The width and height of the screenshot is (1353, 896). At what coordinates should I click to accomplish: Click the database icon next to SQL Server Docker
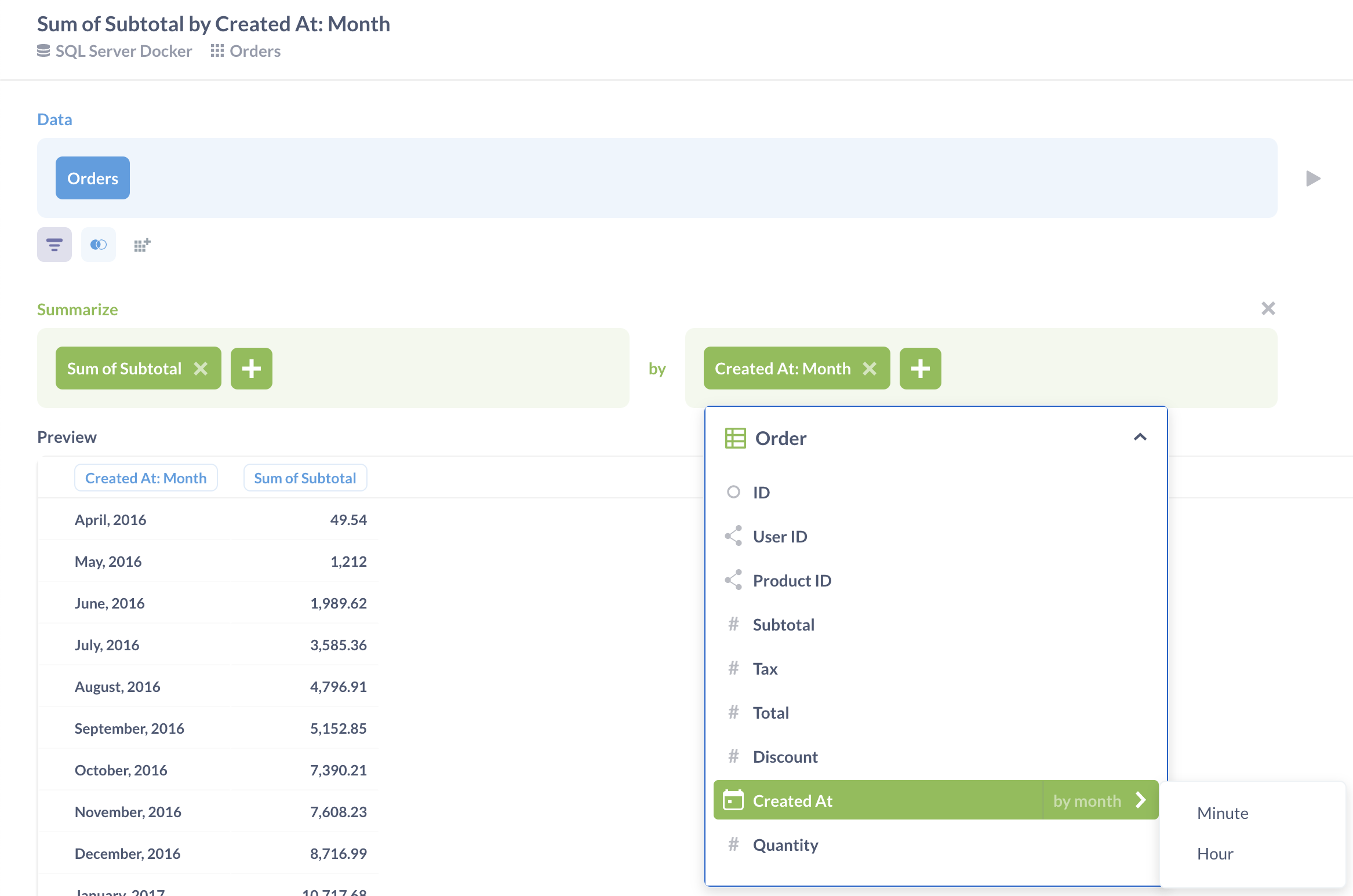(x=43, y=51)
